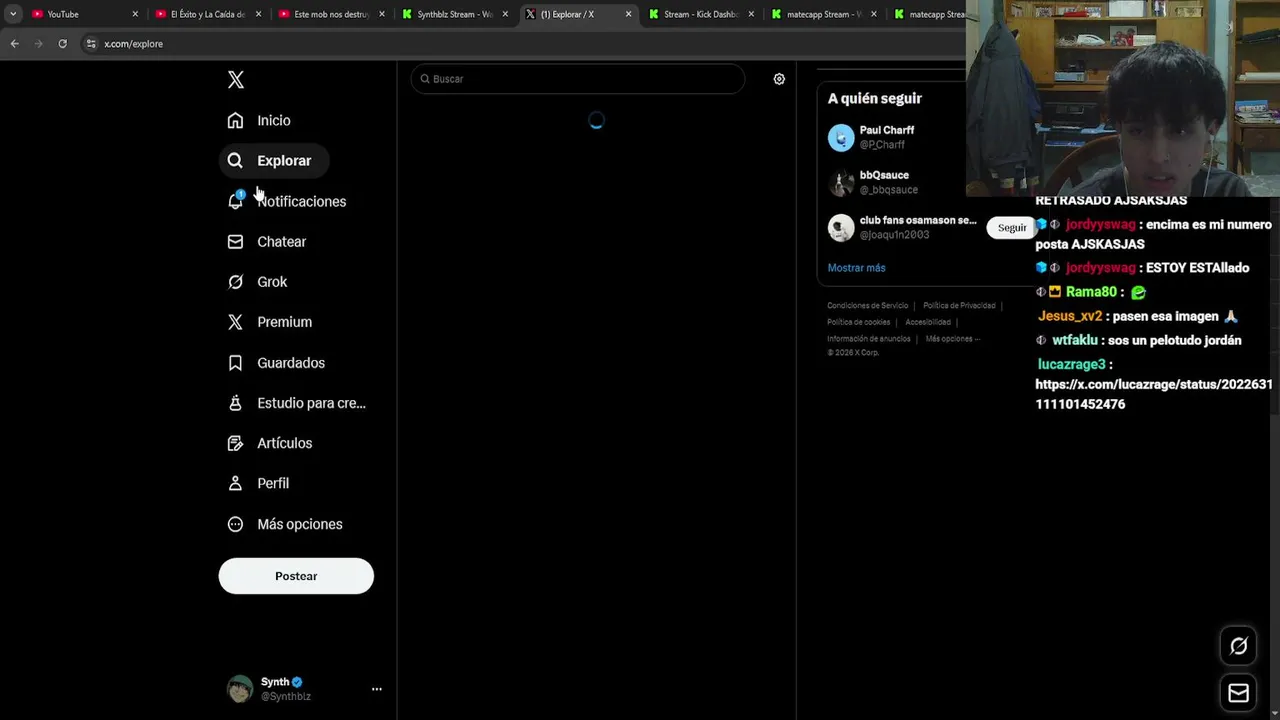Click wtfaklu username in chat
Image resolution: width=1280 pixels, height=720 pixels.
pyautogui.click(x=1075, y=340)
